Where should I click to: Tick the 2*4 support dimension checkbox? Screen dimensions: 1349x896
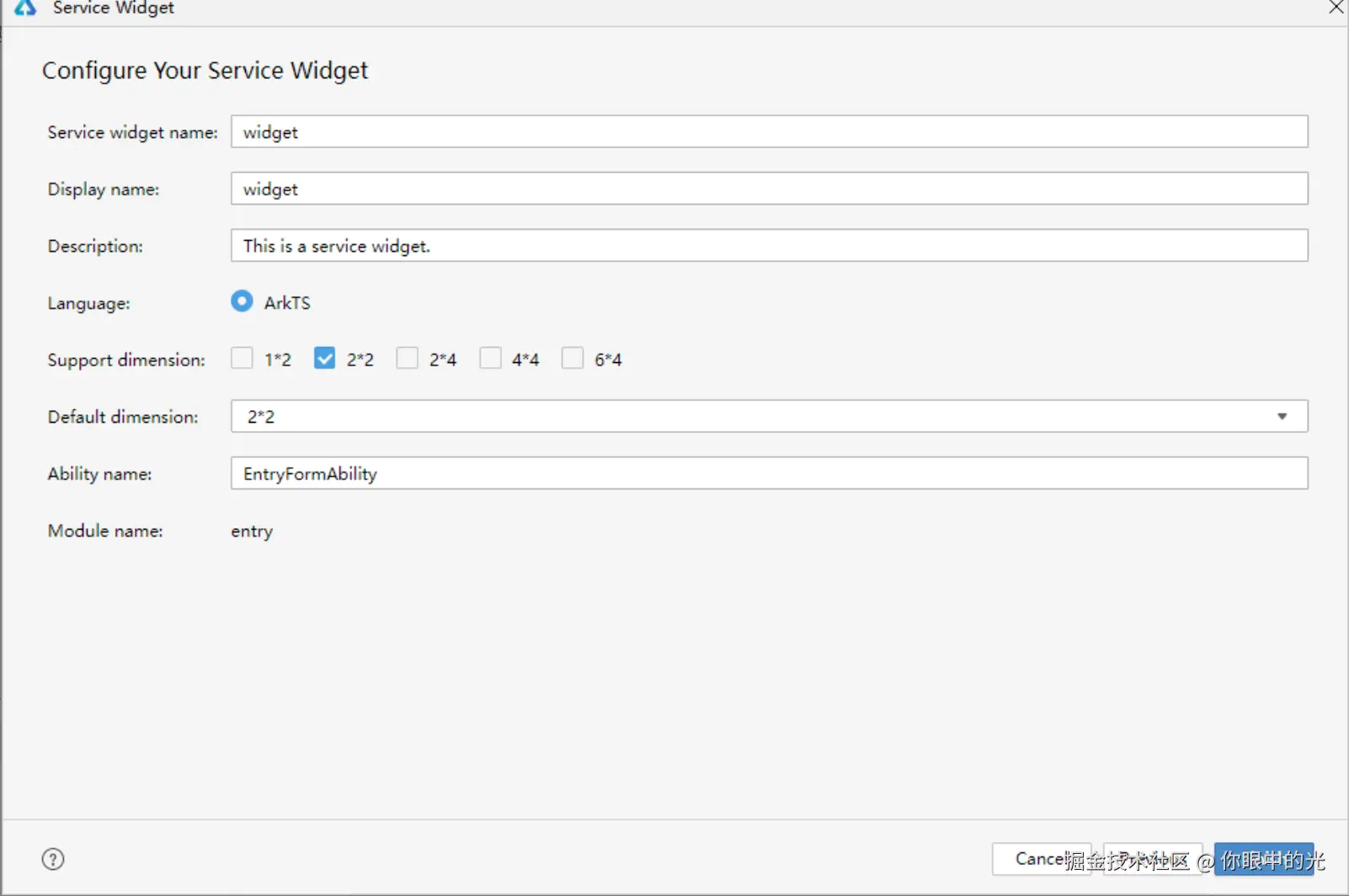tap(408, 358)
